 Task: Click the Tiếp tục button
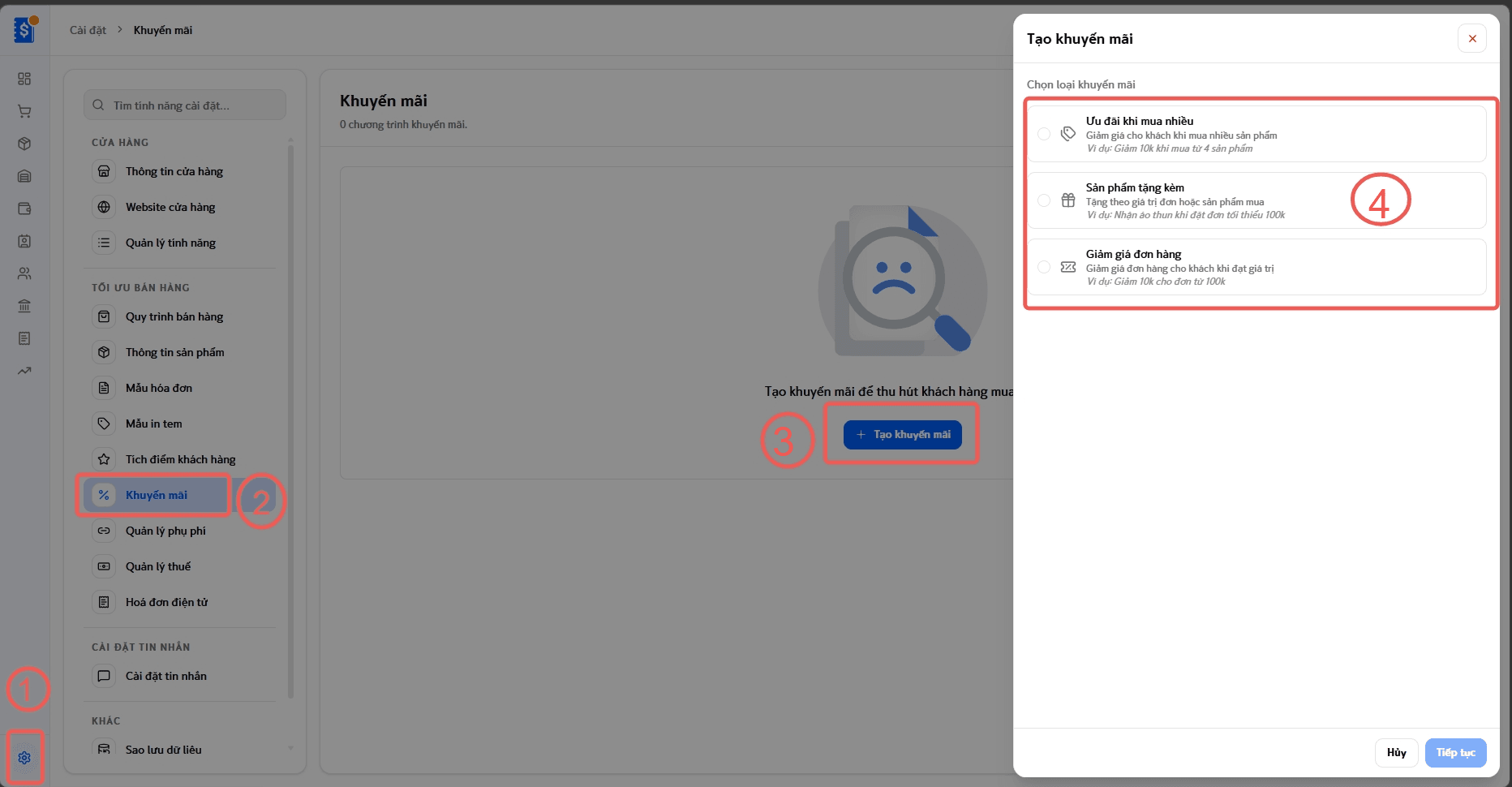click(1455, 753)
